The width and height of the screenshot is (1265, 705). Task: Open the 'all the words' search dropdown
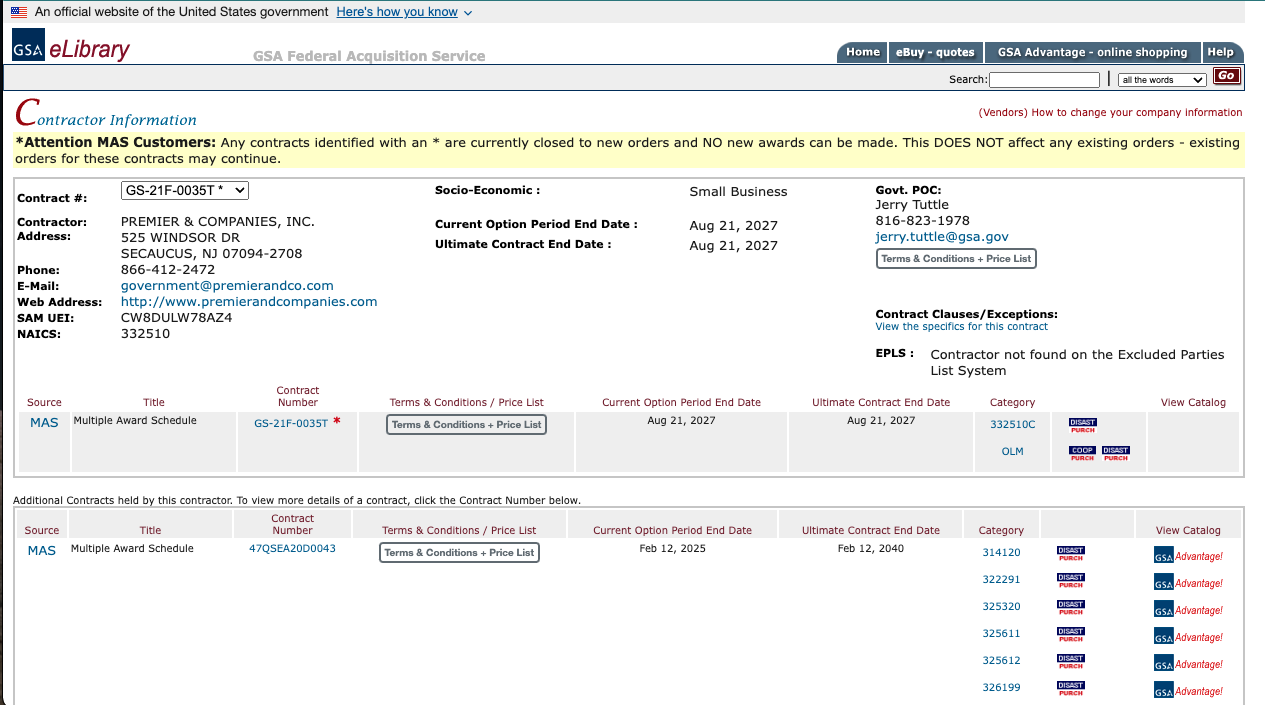[x=1163, y=80]
